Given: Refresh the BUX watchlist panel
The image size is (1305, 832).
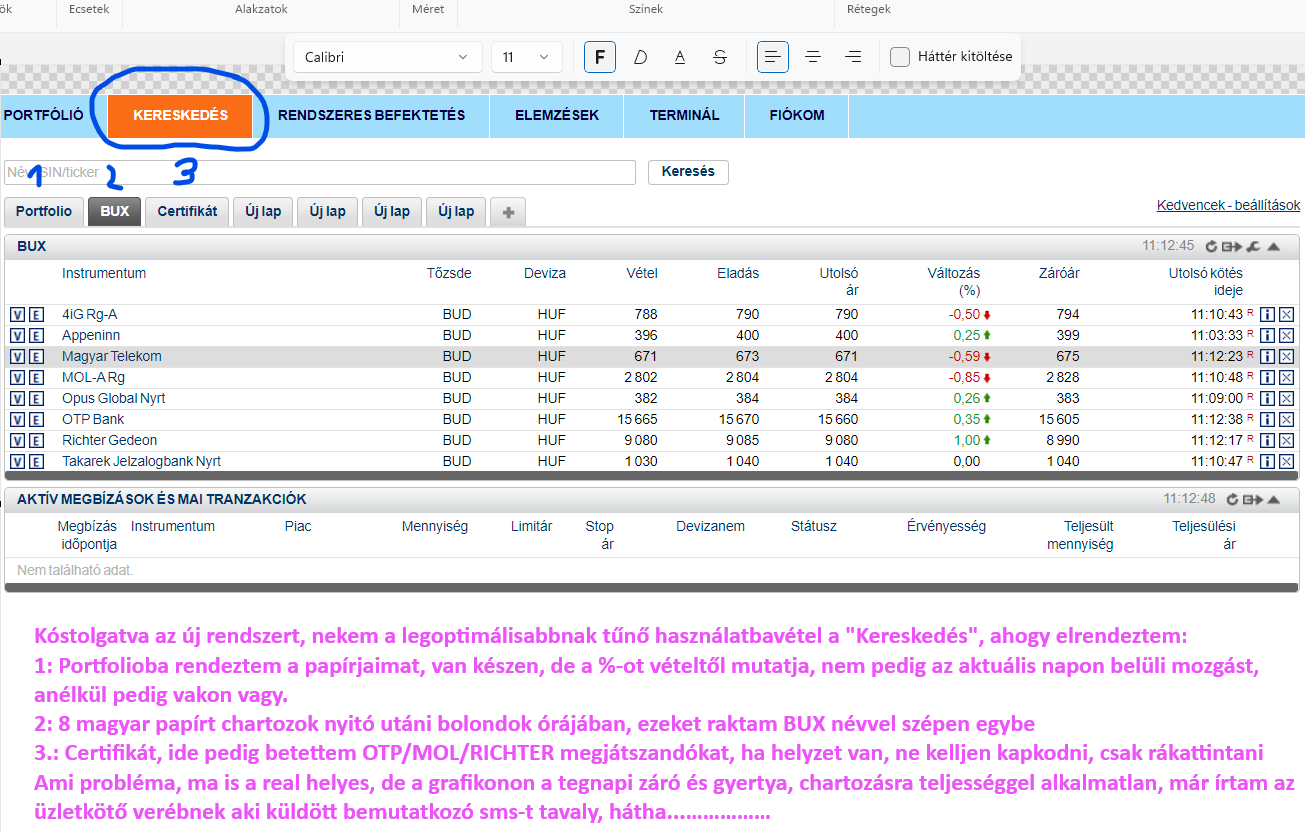Looking at the screenshot, I should (1211, 246).
